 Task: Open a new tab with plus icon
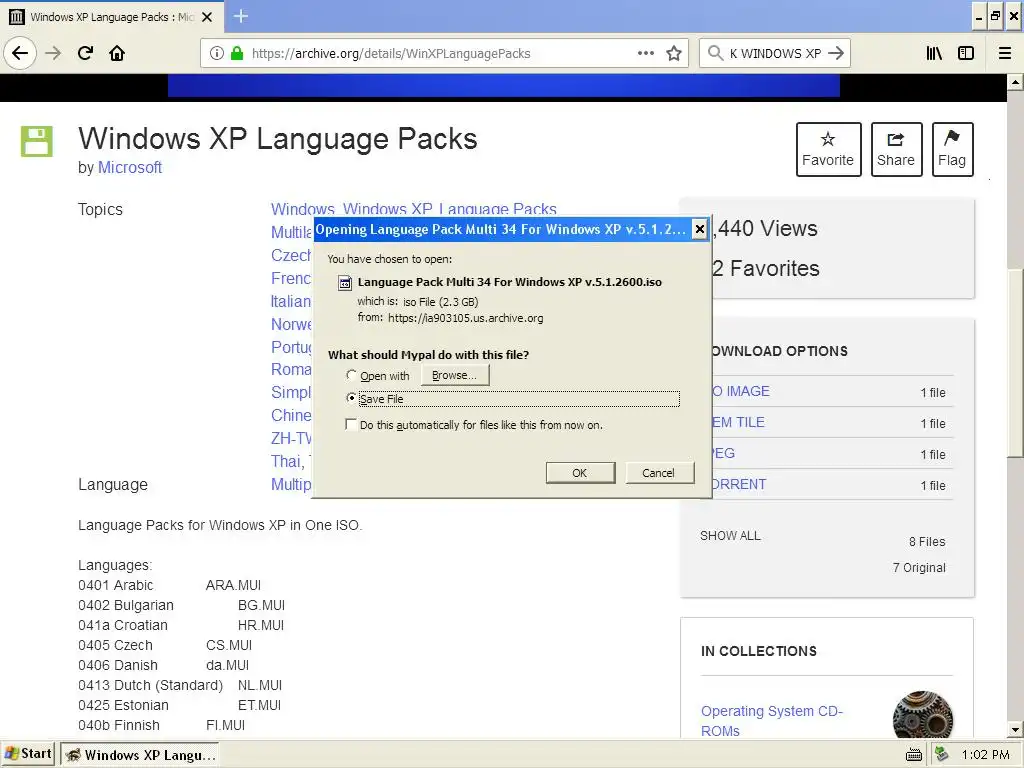[x=240, y=16]
